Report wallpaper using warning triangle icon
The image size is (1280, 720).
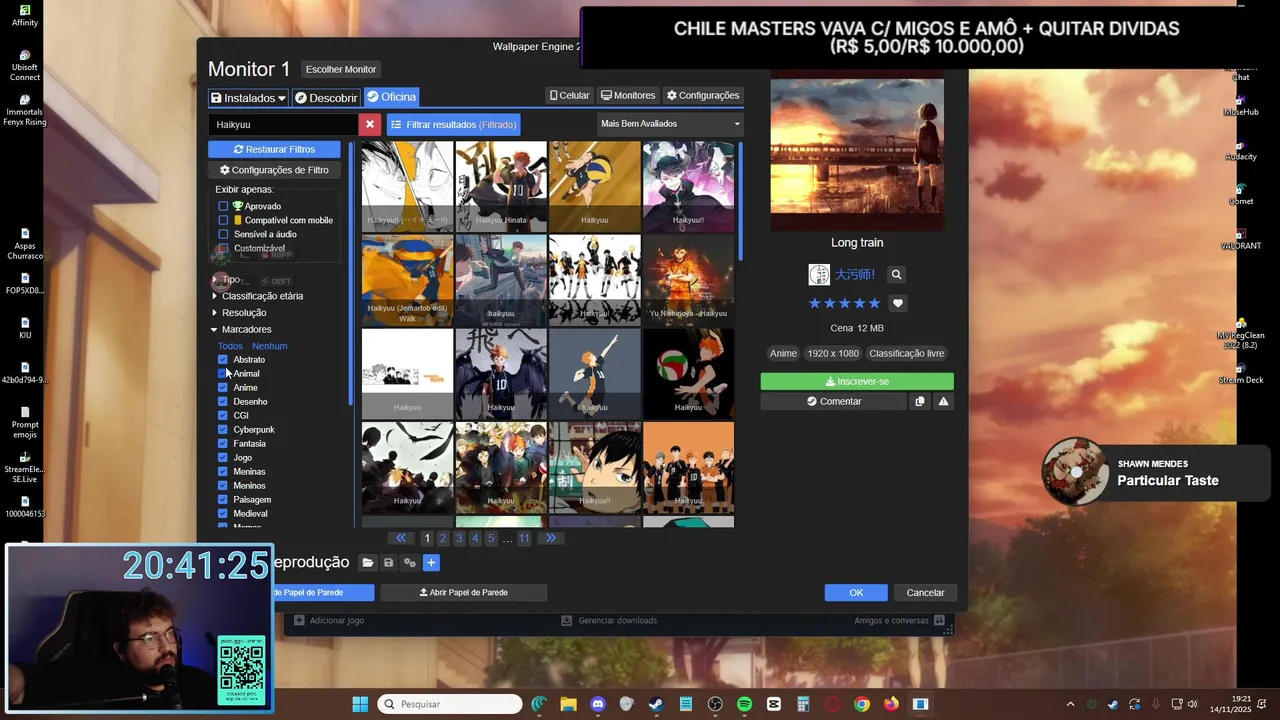[943, 401]
